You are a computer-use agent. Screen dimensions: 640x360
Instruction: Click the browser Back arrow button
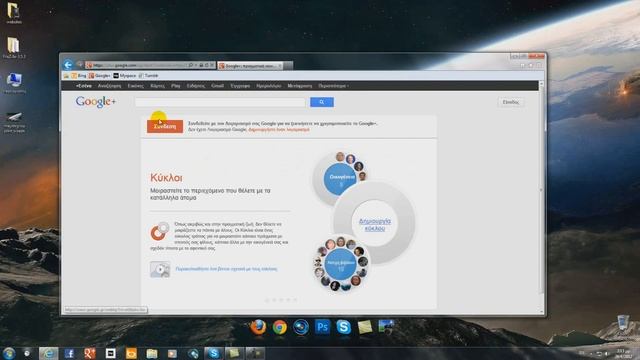(x=68, y=64)
